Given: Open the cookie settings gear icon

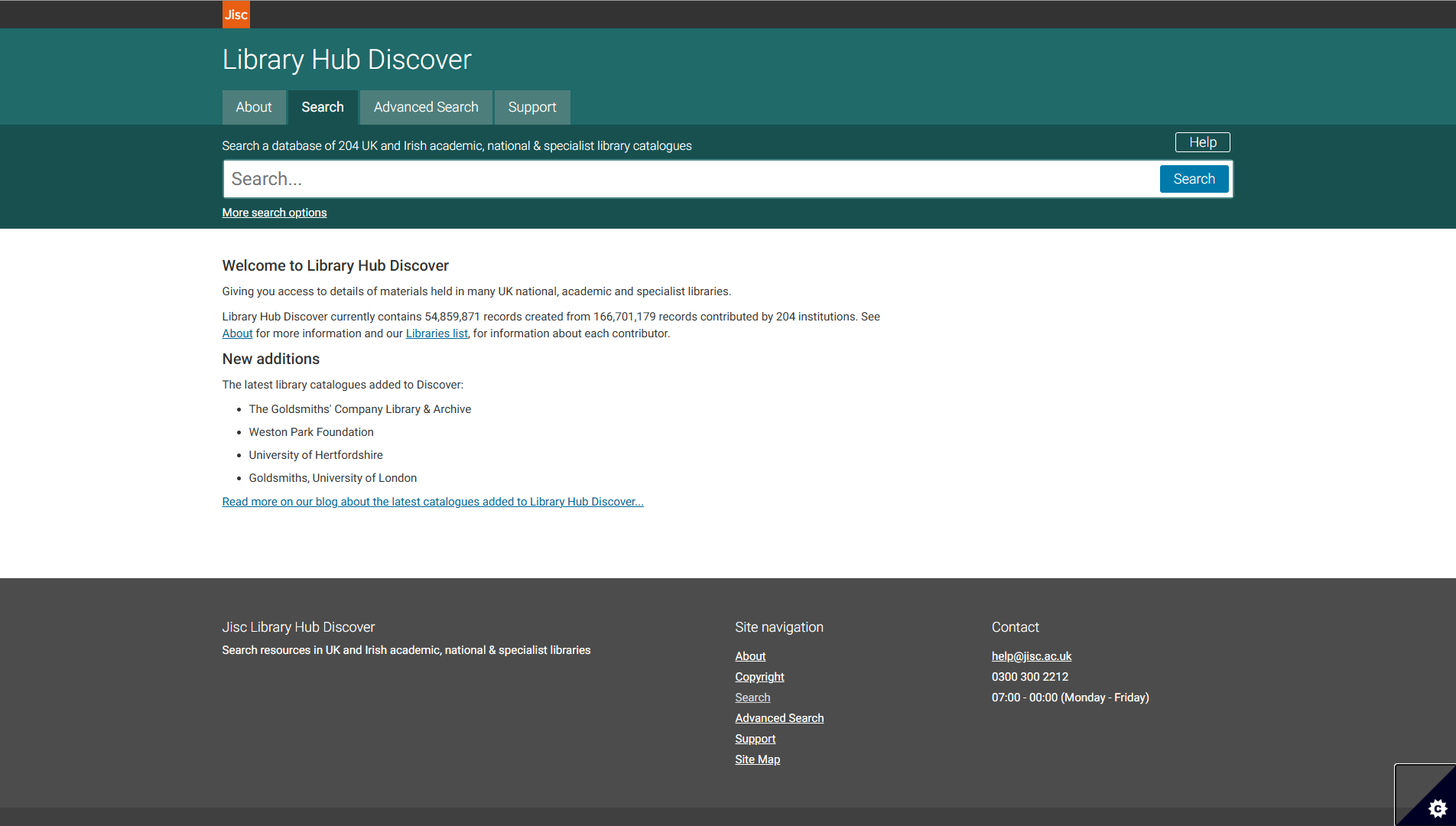Looking at the screenshot, I should [1437, 808].
